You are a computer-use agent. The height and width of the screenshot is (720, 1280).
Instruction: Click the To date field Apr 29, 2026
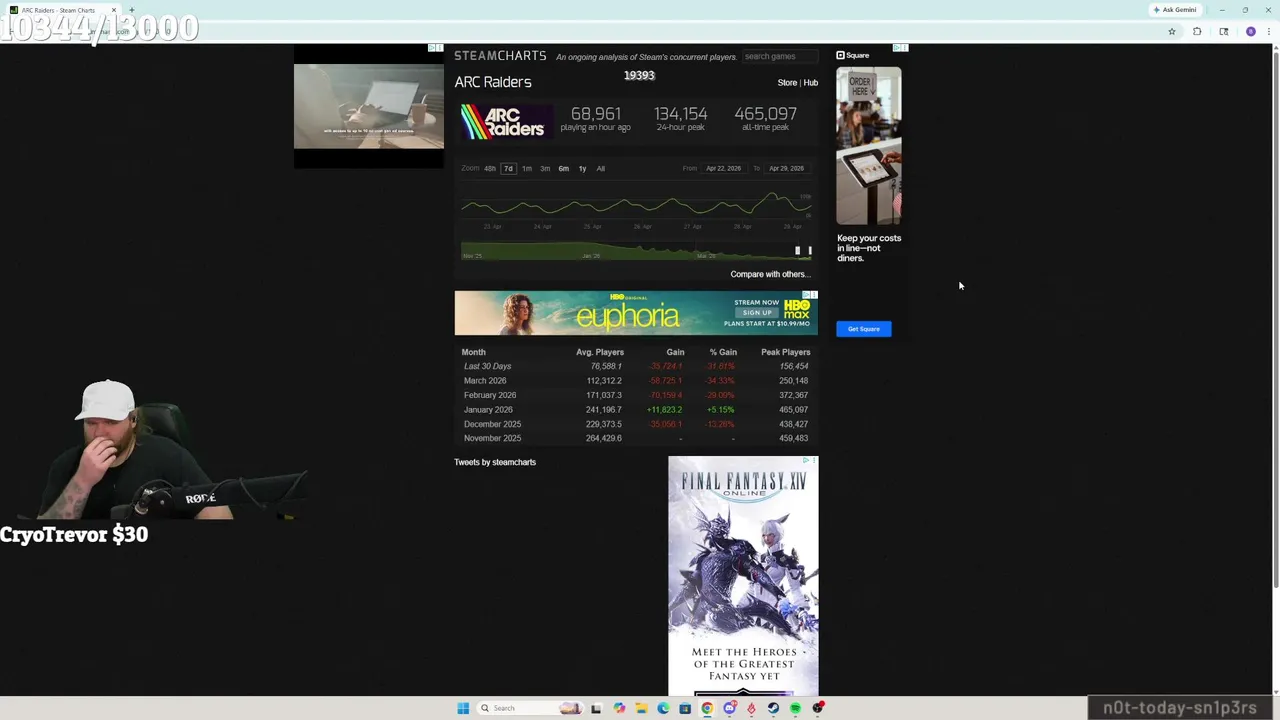click(x=786, y=168)
